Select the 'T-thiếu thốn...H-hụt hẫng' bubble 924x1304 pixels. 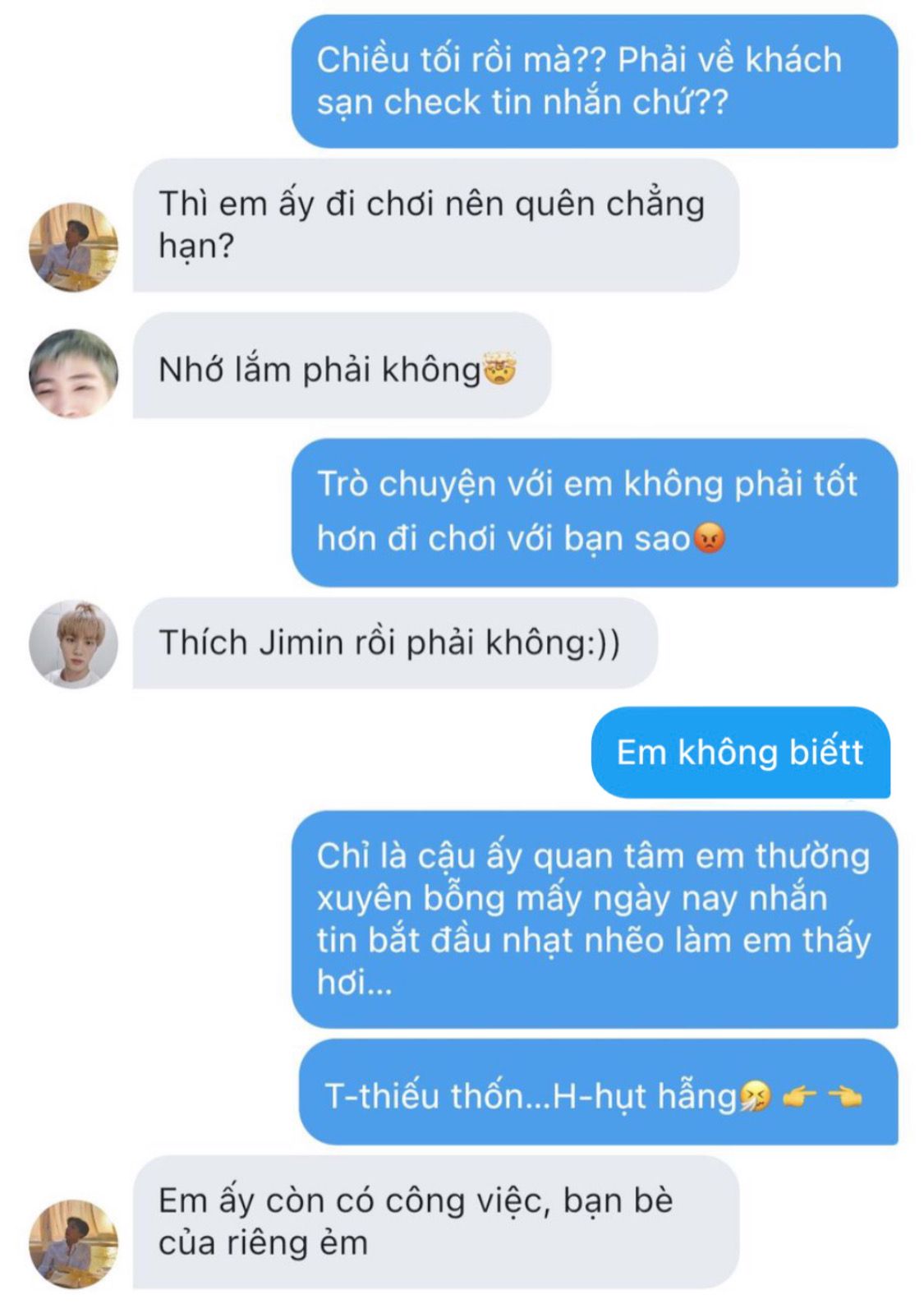(x=598, y=1093)
